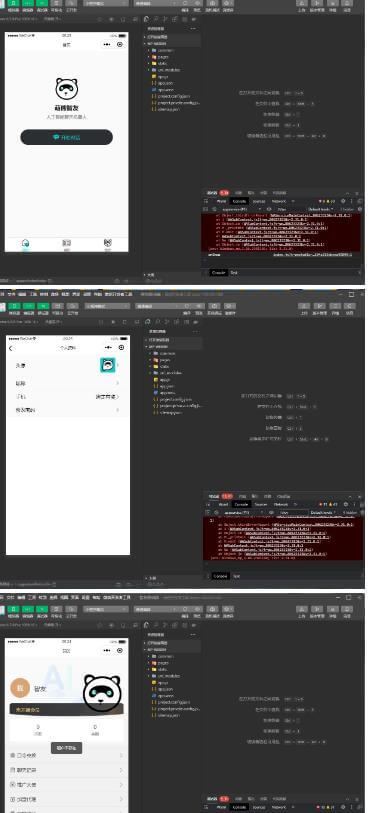Open the capsule three-dots menu on home page simulator

click(x=107, y=45)
